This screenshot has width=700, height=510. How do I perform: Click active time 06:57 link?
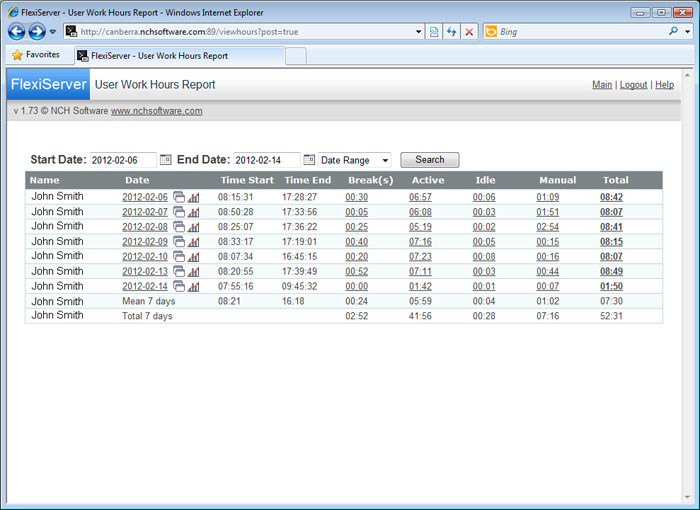pos(420,197)
